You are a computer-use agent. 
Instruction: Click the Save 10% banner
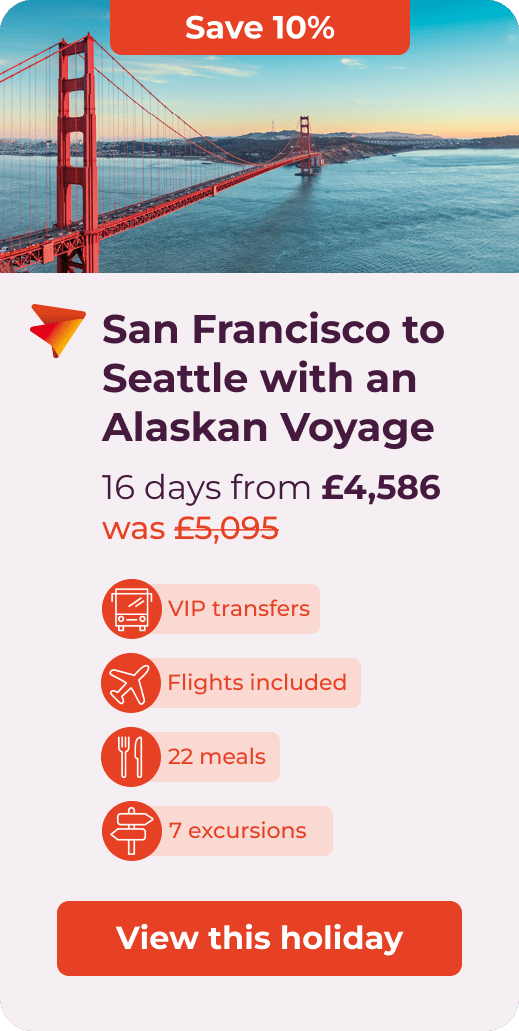click(x=260, y=27)
